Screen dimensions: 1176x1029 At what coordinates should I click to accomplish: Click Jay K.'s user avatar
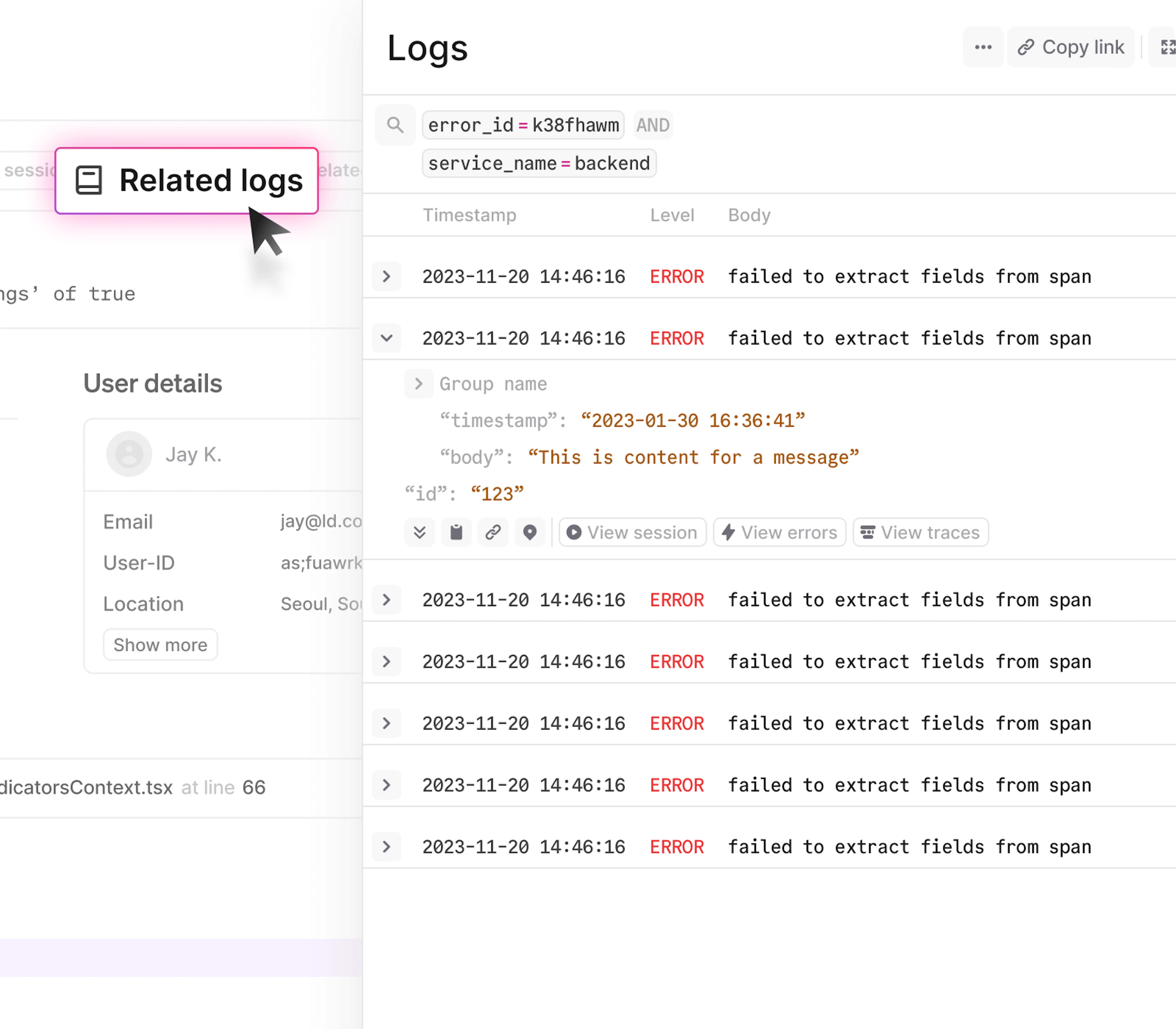tap(129, 454)
